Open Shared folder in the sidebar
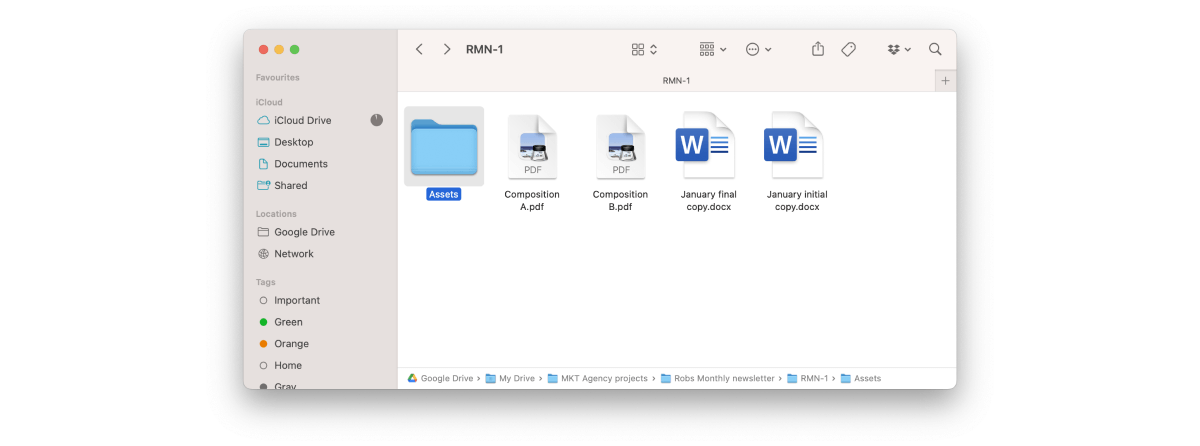 [x=282, y=186]
